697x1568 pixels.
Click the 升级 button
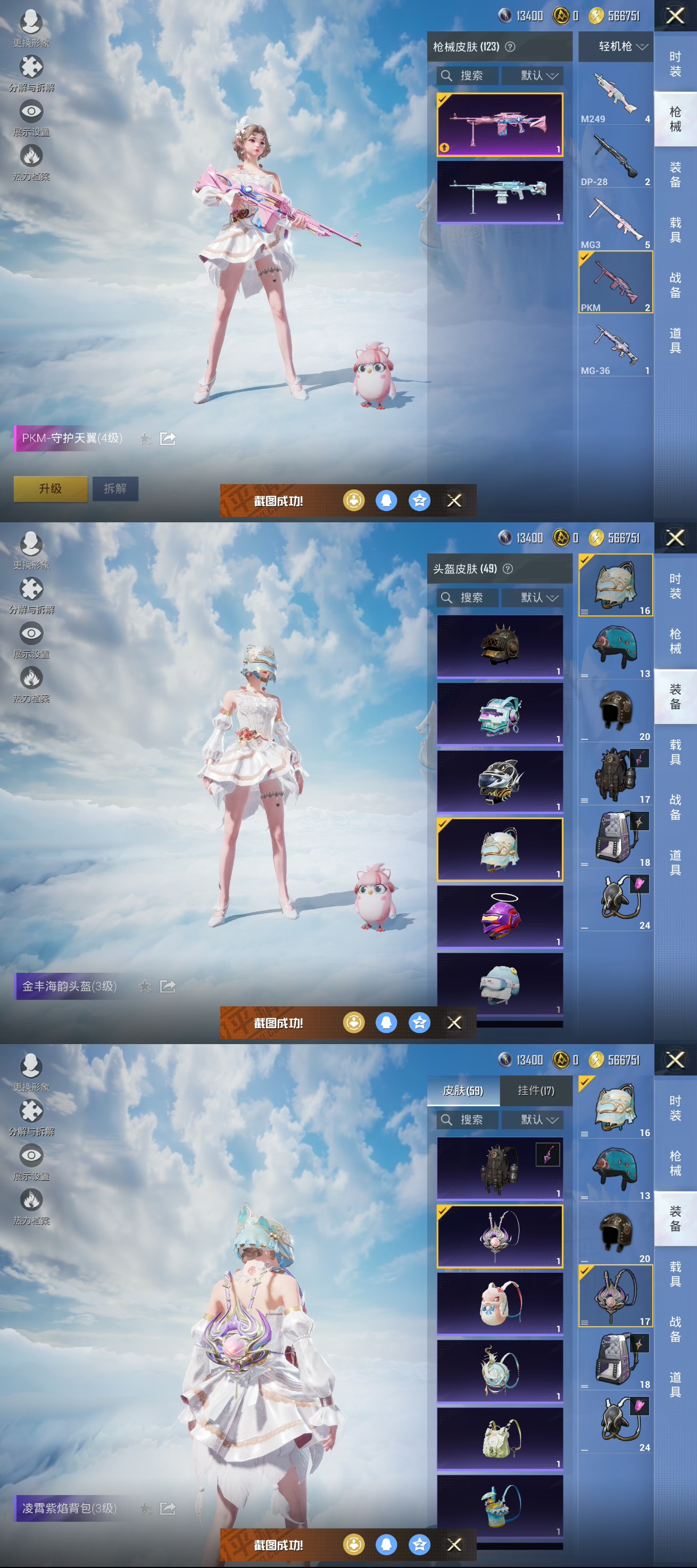pyautogui.click(x=51, y=489)
